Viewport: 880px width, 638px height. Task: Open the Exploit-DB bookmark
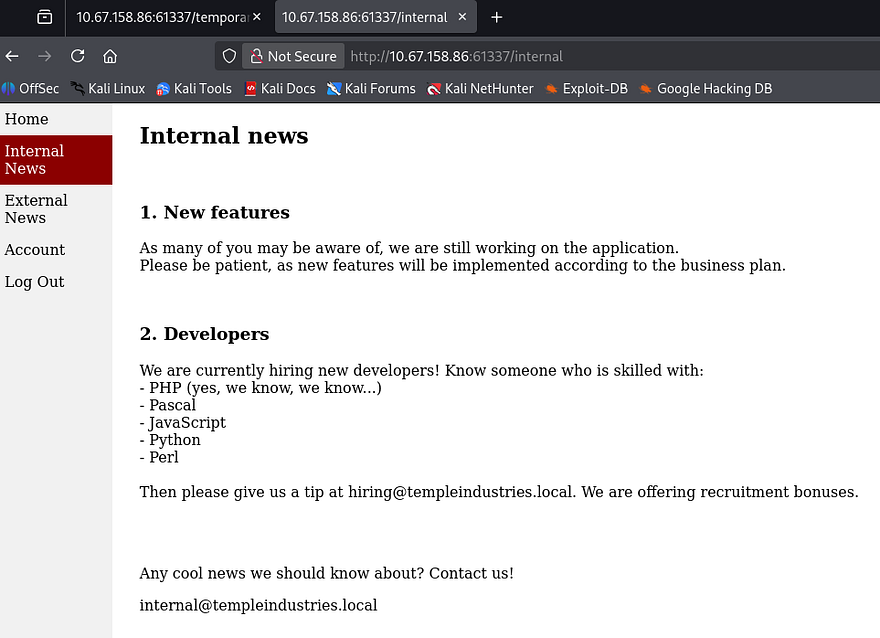(586, 88)
